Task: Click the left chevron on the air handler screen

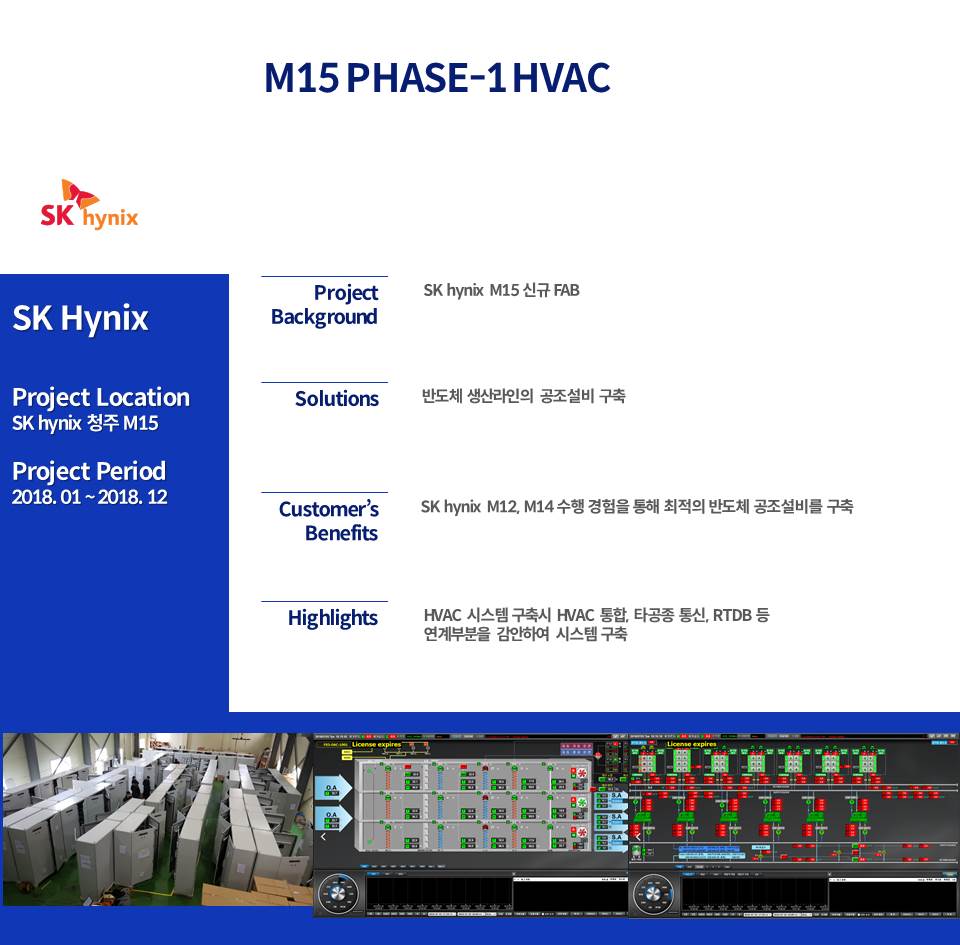Action: coord(323,836)
